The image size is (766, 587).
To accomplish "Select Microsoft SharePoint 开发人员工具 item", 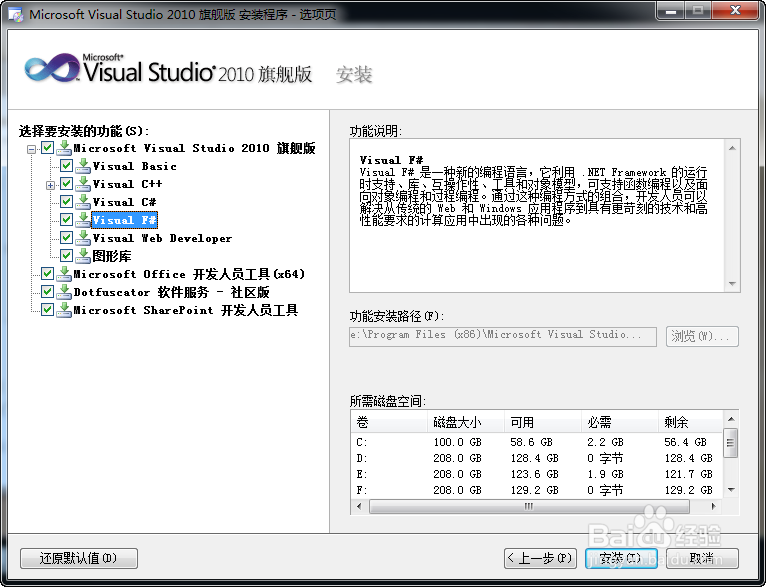I will coord(186,310).
